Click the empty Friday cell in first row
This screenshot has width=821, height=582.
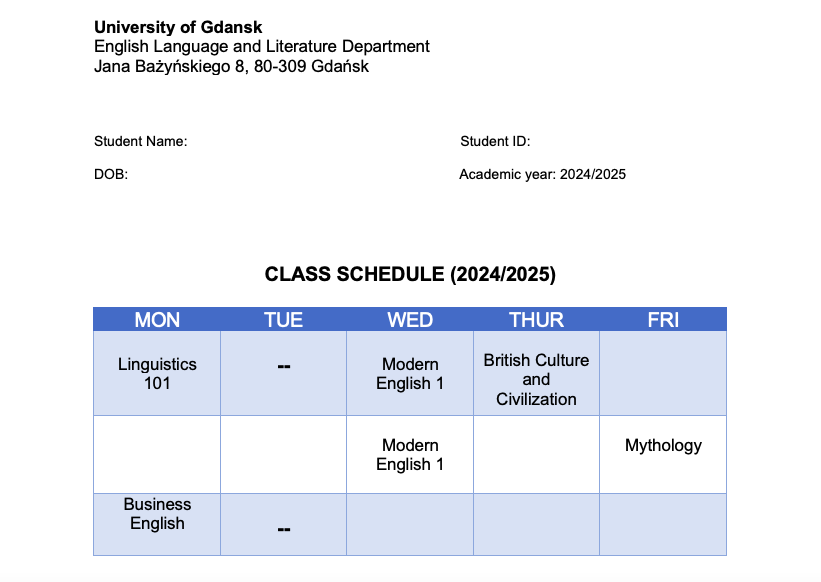663,373
